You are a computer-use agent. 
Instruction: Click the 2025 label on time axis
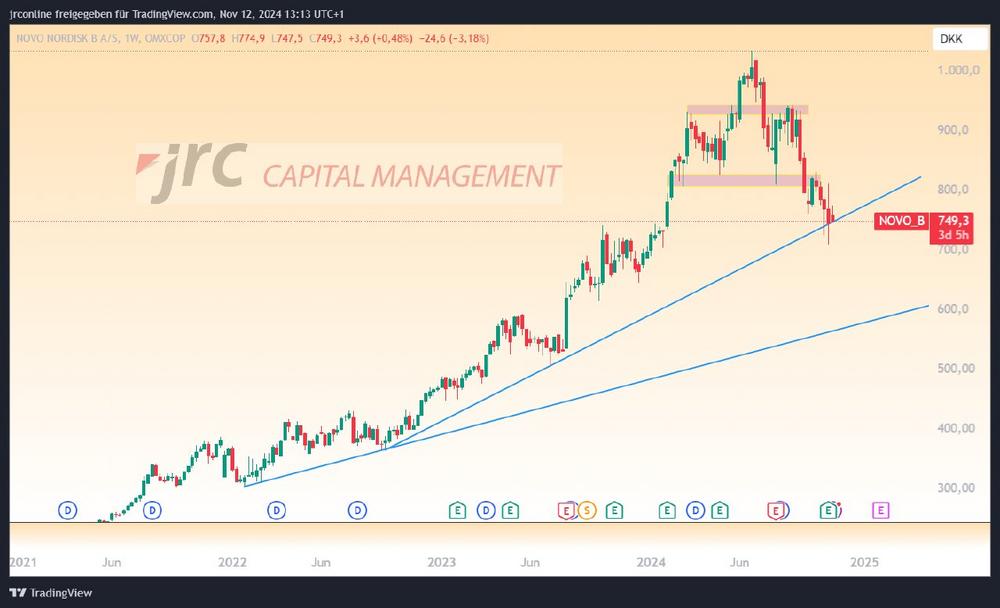pos(864,562)
